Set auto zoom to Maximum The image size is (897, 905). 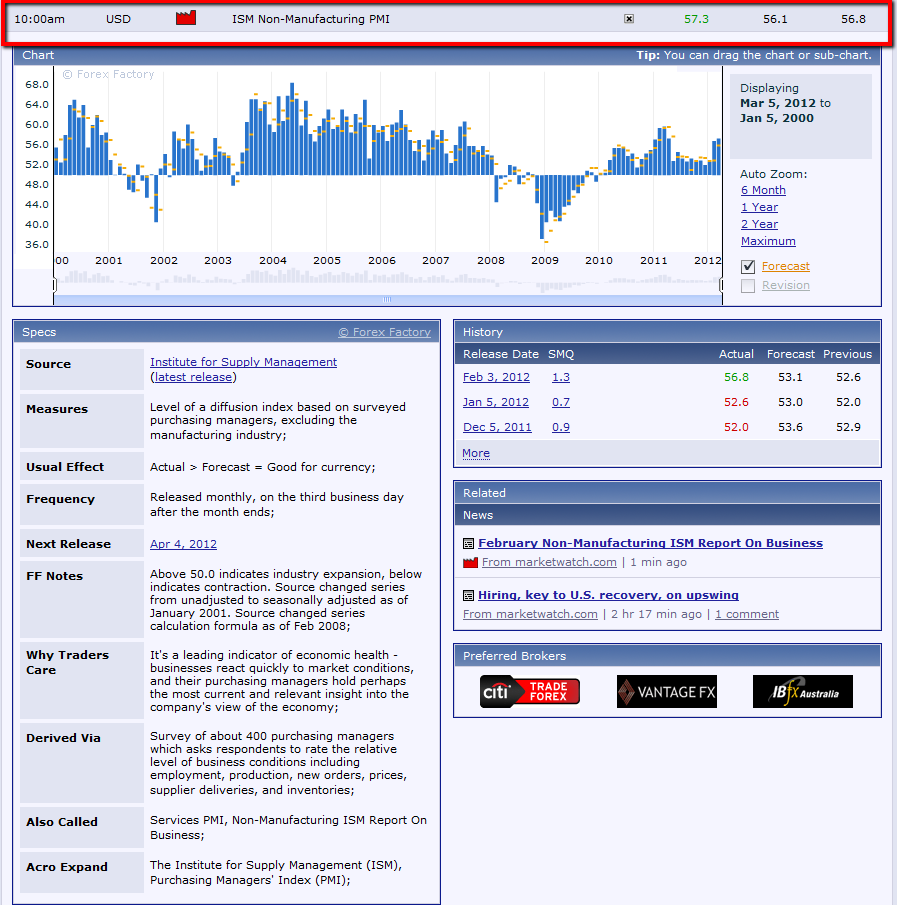click(x=768, y=241)
